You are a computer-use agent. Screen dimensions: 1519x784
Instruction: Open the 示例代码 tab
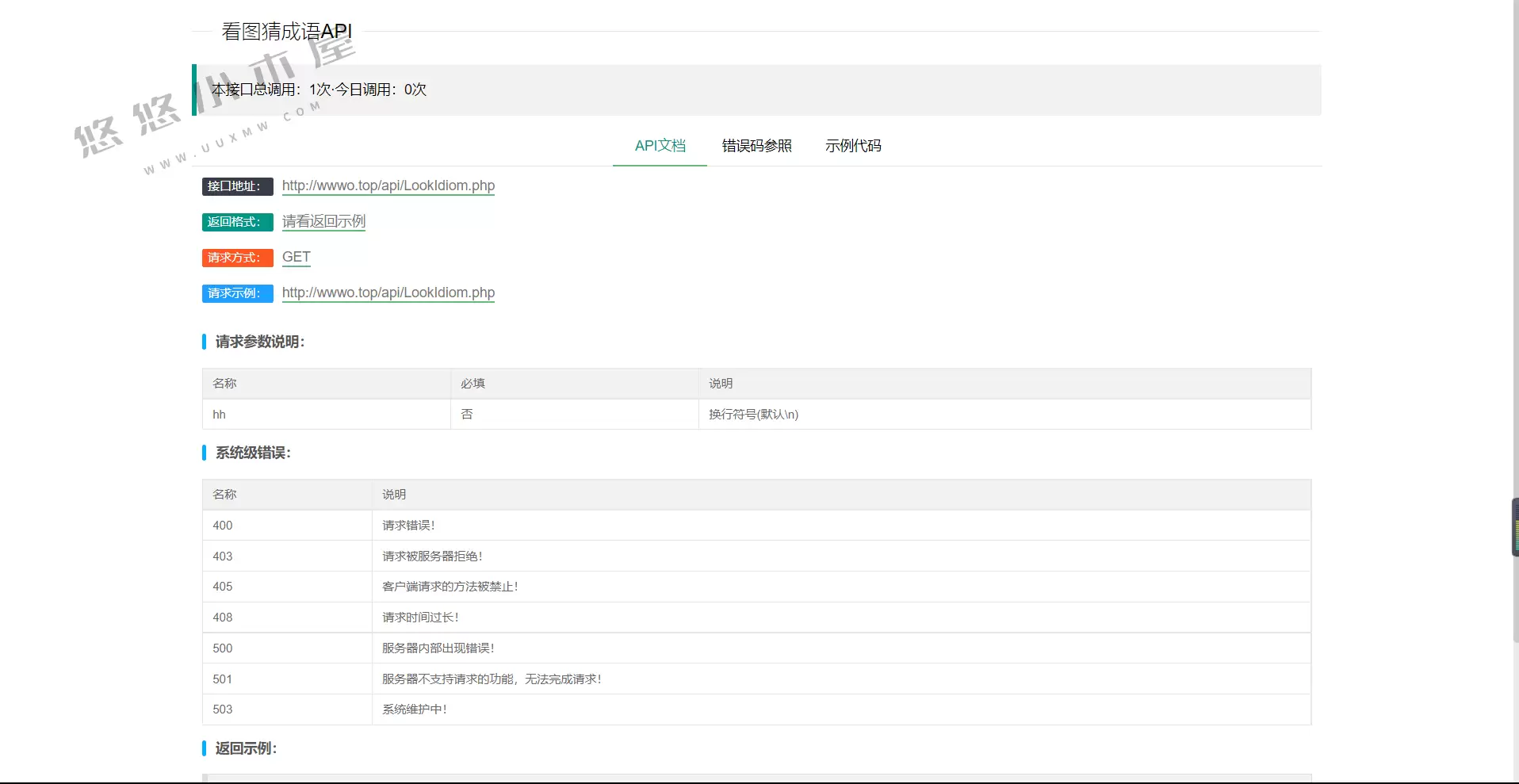(x=853, y=146)
